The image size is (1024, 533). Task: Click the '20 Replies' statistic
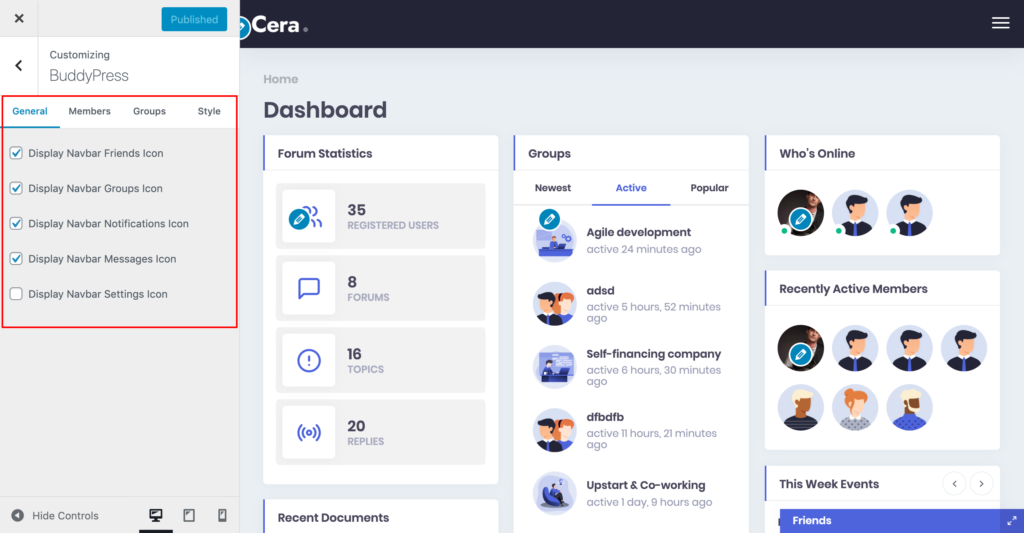tap(381, 432)
